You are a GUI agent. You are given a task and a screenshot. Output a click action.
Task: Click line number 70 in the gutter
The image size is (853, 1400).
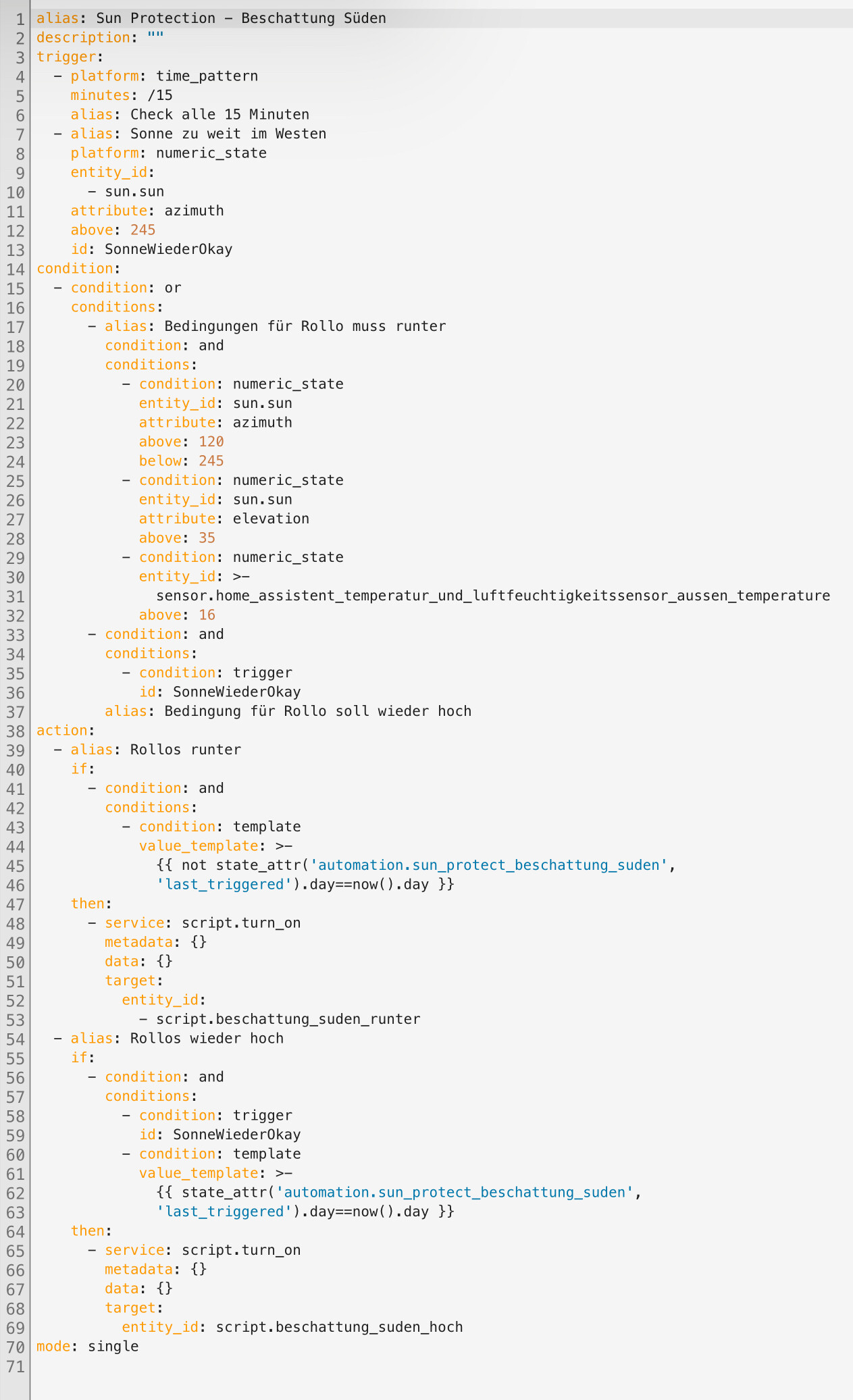[x=16, y=1347]
